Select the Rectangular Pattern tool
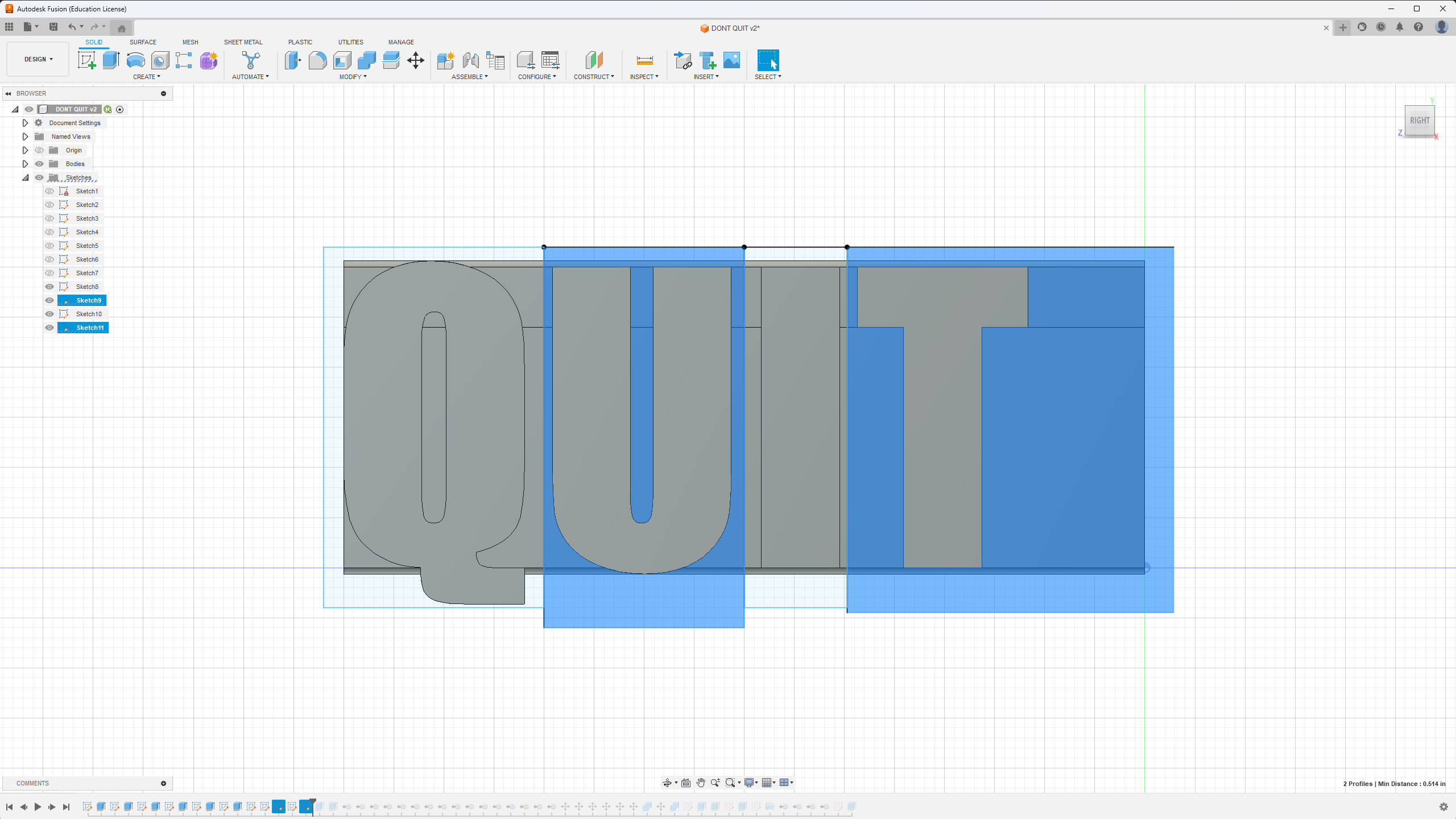The image size is (1456, 819). [184, 60]
